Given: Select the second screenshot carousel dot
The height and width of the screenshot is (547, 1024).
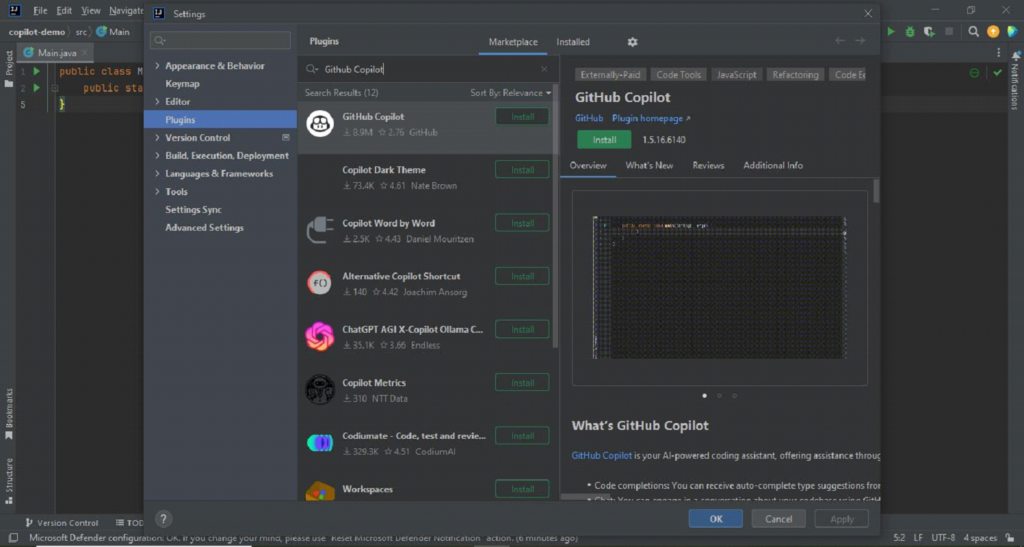Looking at the screenshot, I should click(719, 396).
